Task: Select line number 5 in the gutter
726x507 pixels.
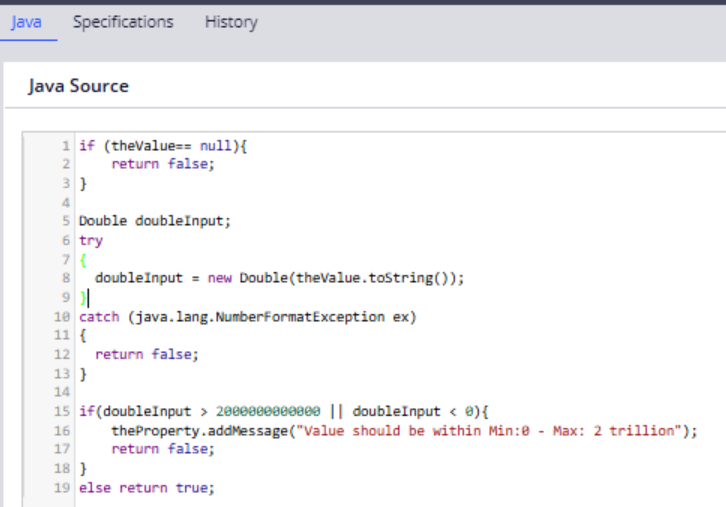Action: pos(65,221)
